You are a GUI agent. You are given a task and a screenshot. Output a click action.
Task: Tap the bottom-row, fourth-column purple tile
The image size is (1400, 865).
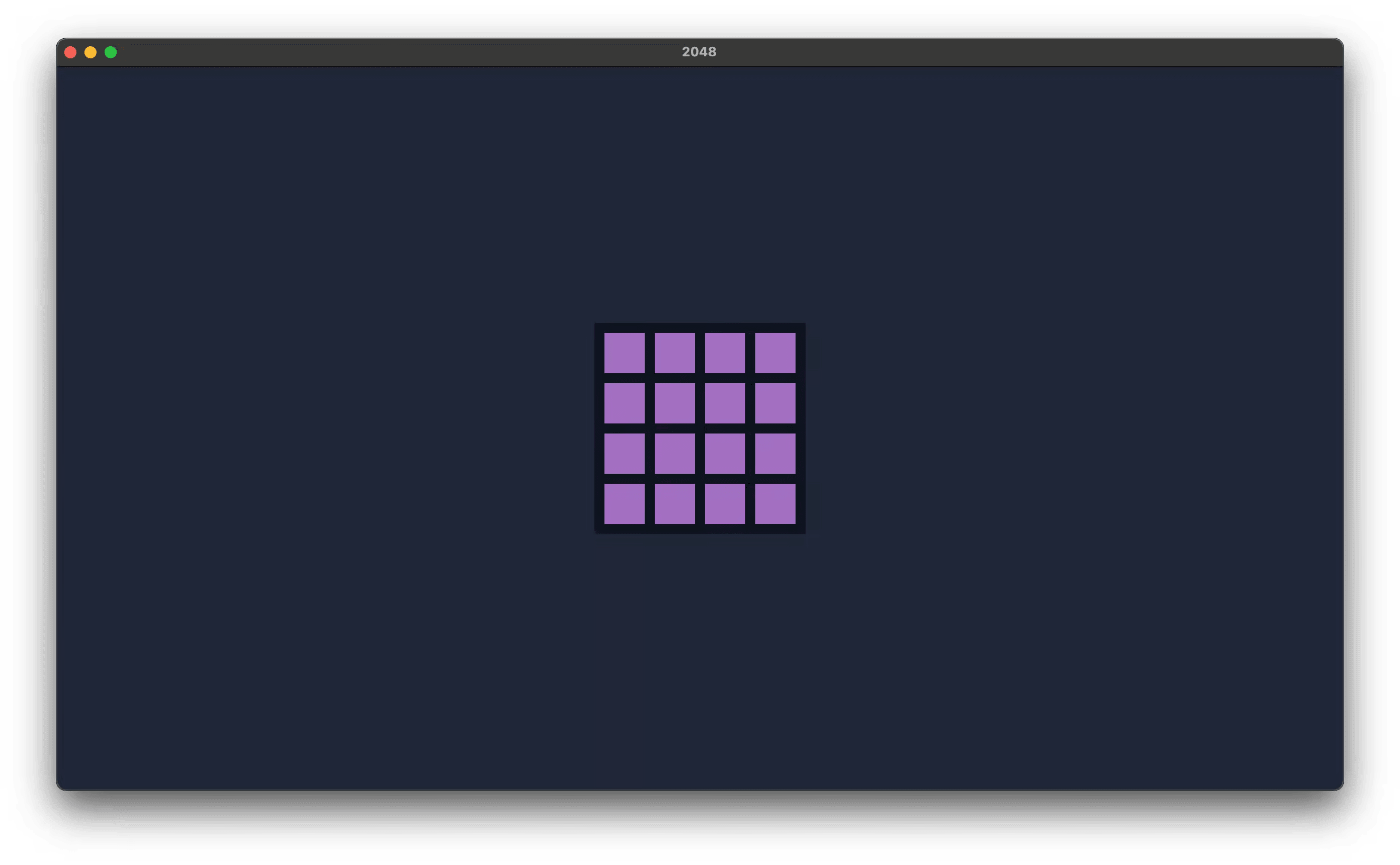[x=775, y=504]
